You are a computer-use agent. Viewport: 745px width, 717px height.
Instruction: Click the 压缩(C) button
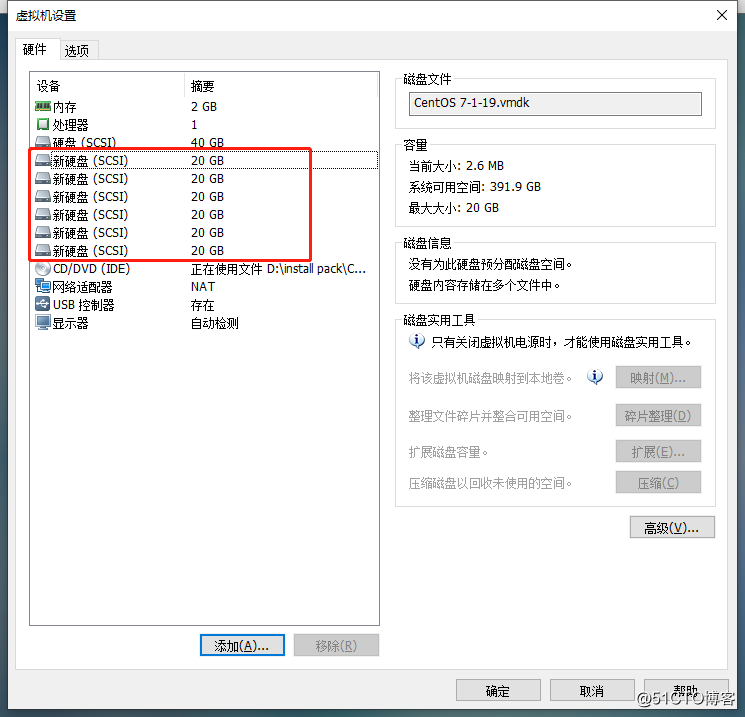(x=658, y=483)
